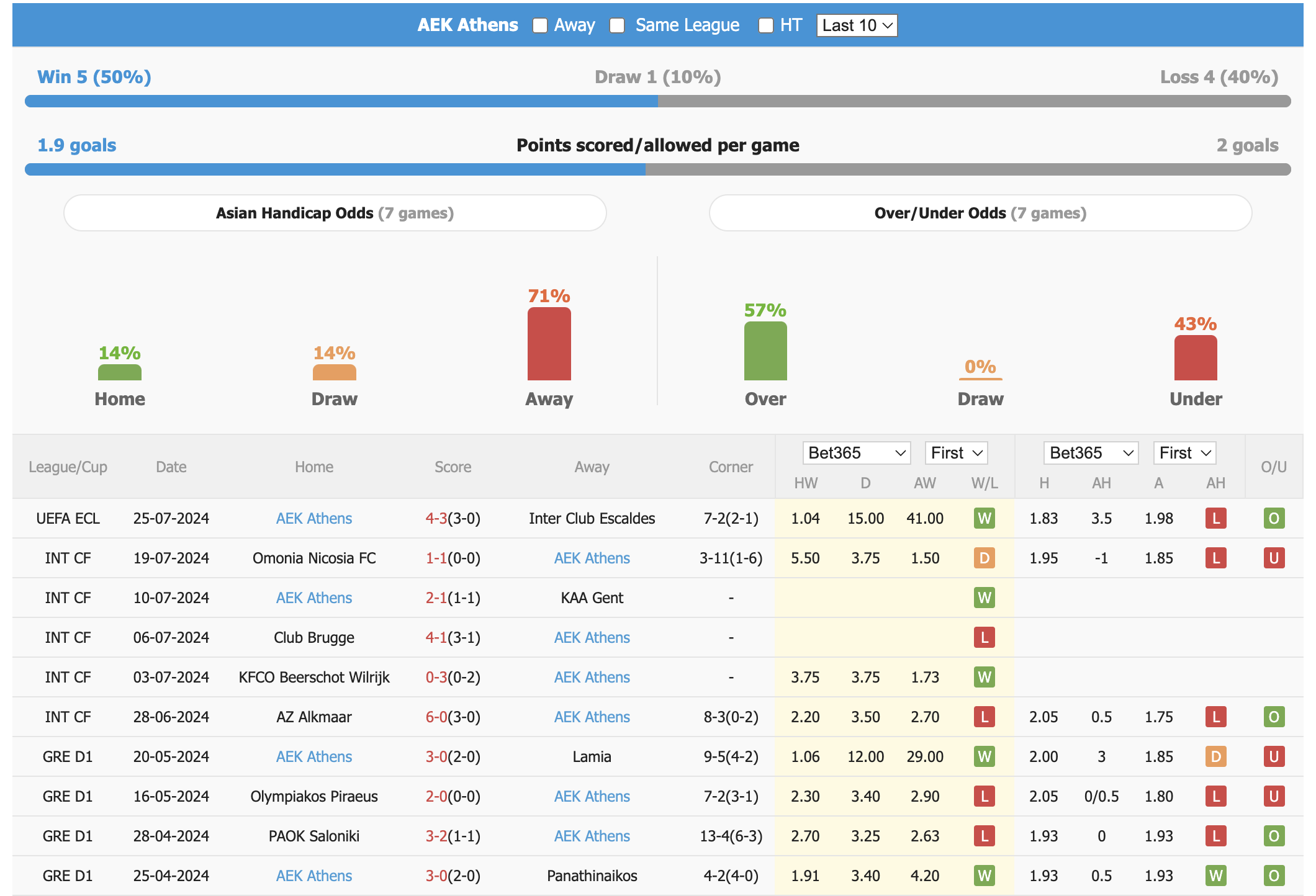Viewport: 1316px width, 896px height.
Task: Click the 4-1(3-1) score vs Club Brugge
Action: (x=453, y=637)
